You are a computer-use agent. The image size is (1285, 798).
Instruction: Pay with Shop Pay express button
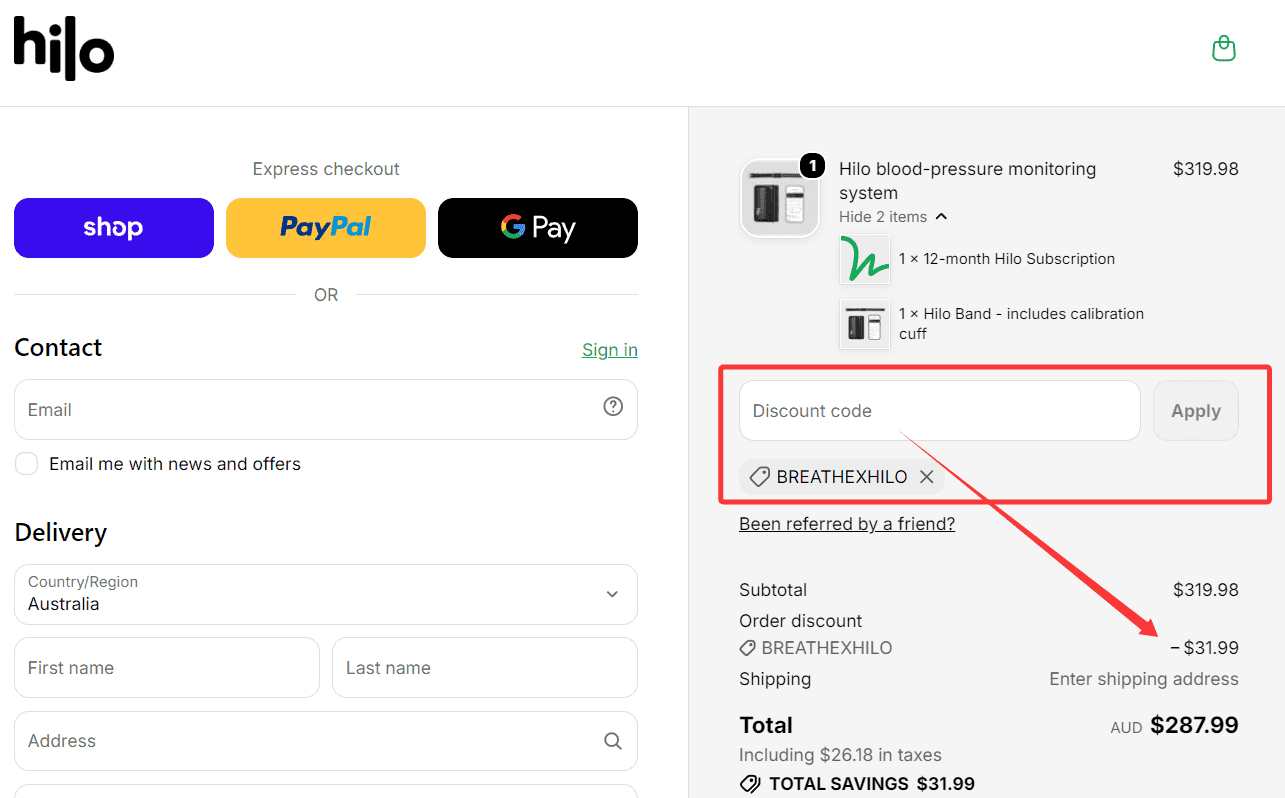[114, 228]
